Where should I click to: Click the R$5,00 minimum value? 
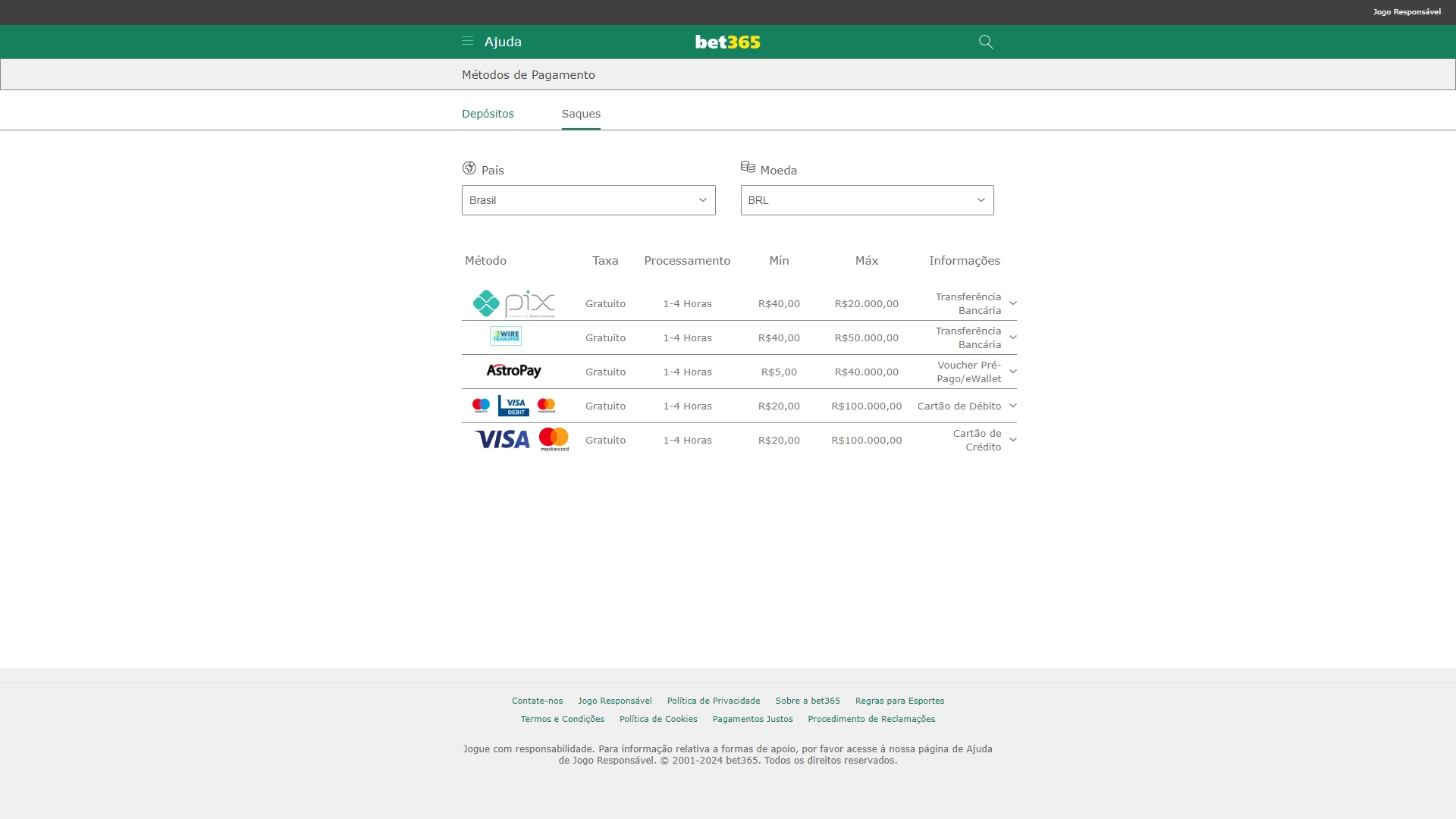[x=779, y=372]
